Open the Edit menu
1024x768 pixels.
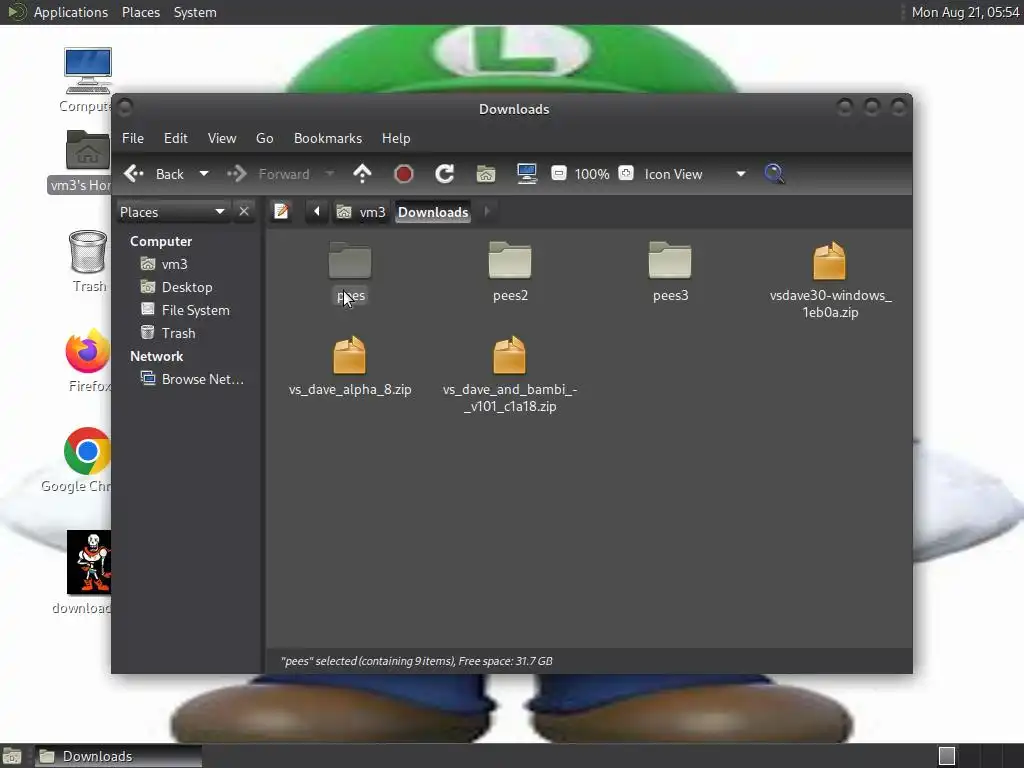click(176, 138)
